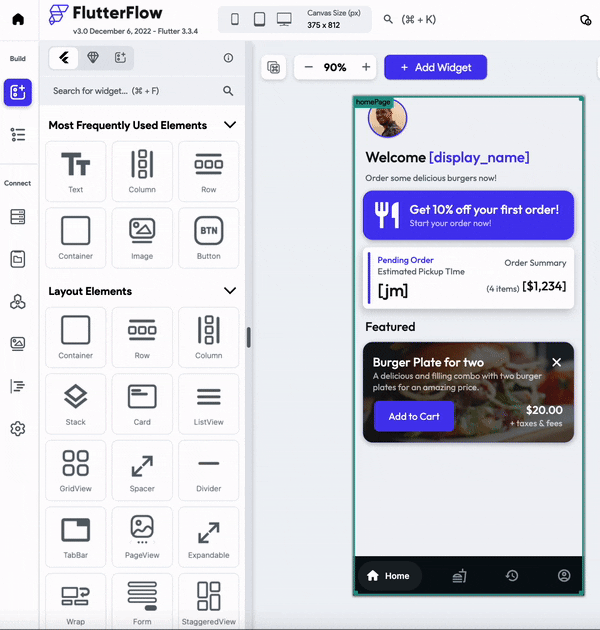Pick the Divider widget
Screen dimensions: 600x630
click(209, 470)
